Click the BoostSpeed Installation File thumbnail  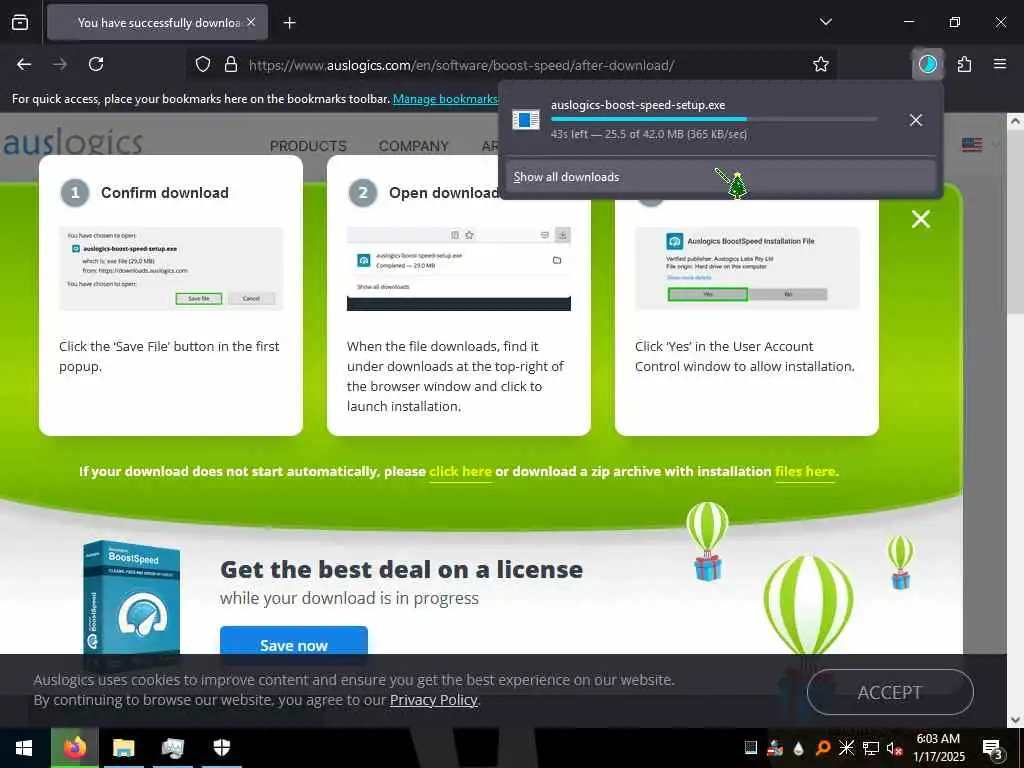tap(746, 268)
